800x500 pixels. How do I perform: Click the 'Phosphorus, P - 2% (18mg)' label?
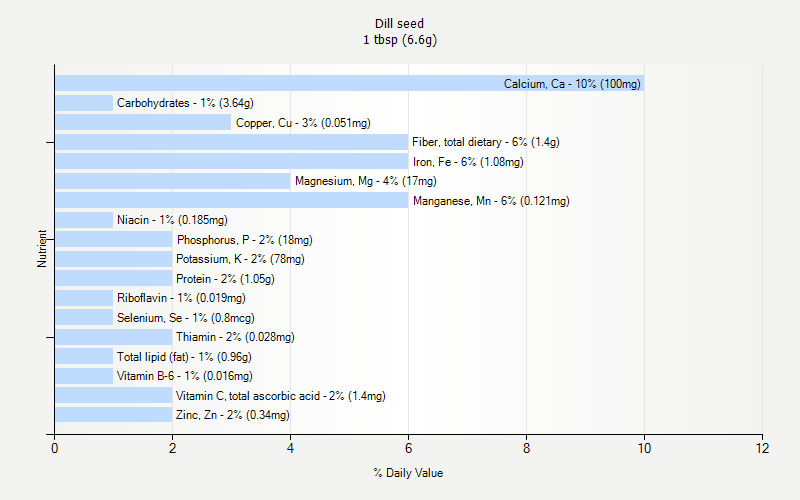click(x=244, y=240)
